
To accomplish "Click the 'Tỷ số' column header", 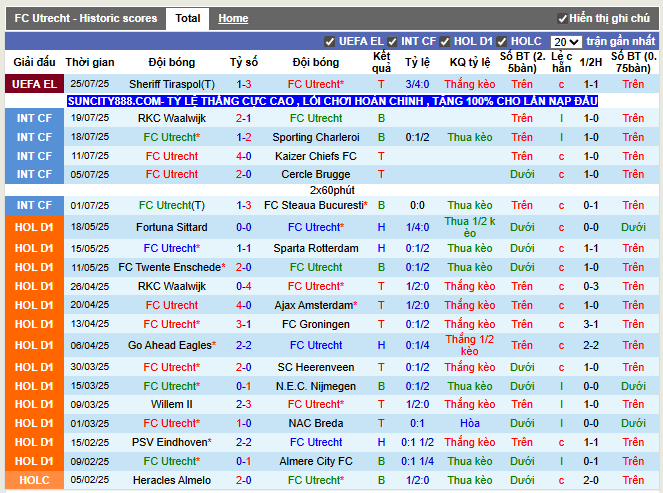I will pos(244,63).
